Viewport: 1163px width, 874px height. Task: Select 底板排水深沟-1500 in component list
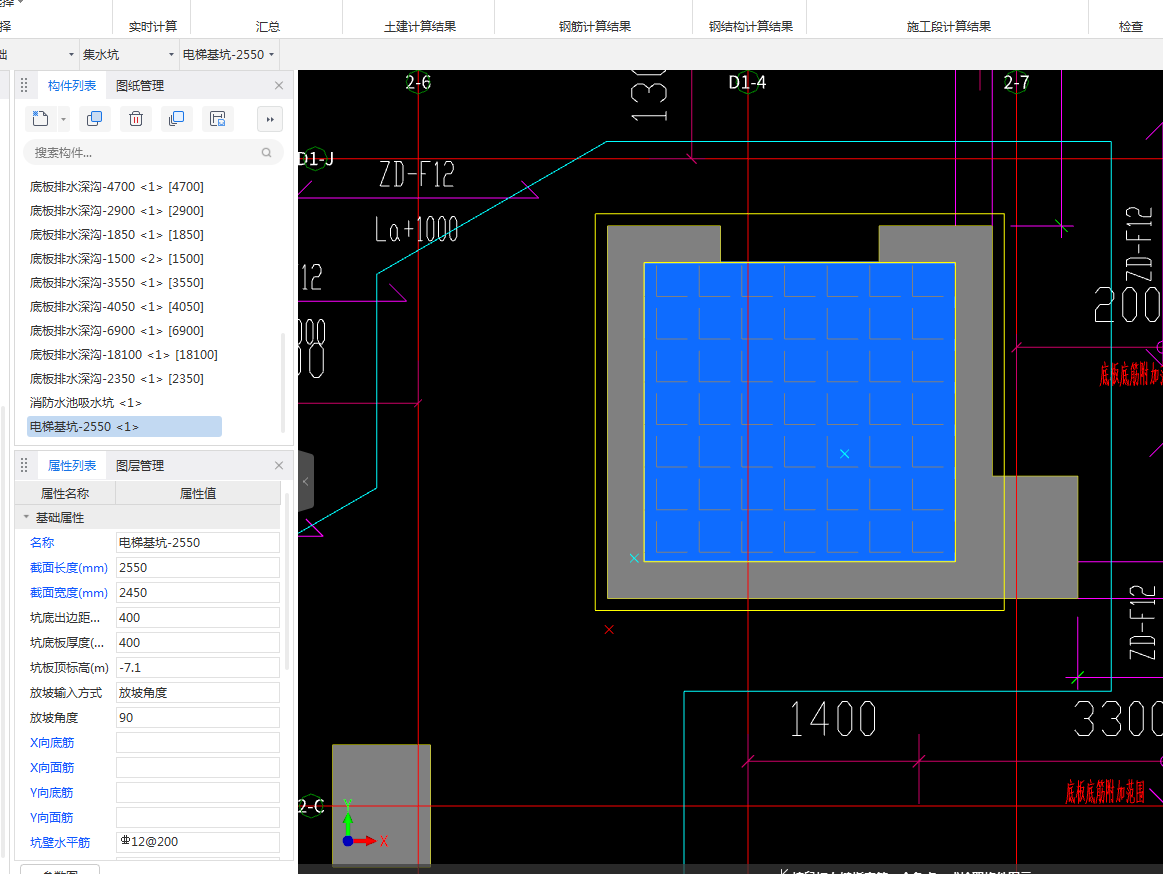116,259
